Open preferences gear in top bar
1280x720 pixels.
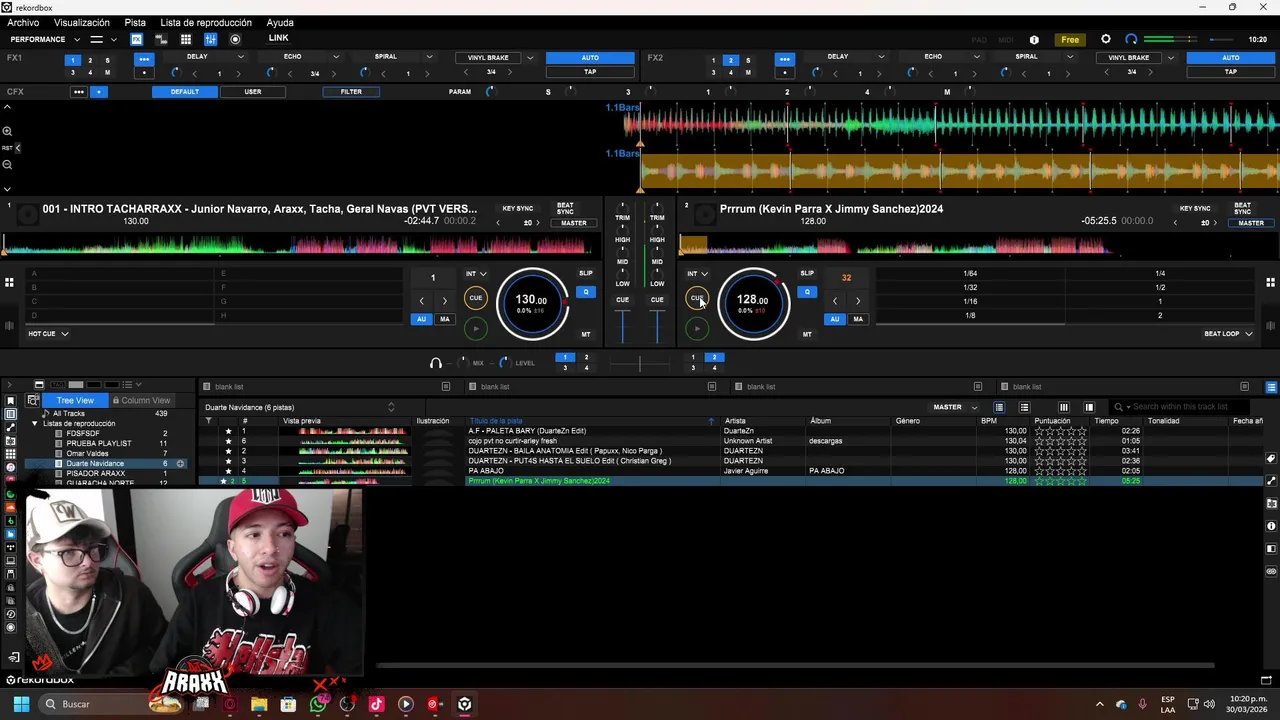[1105, 39]
